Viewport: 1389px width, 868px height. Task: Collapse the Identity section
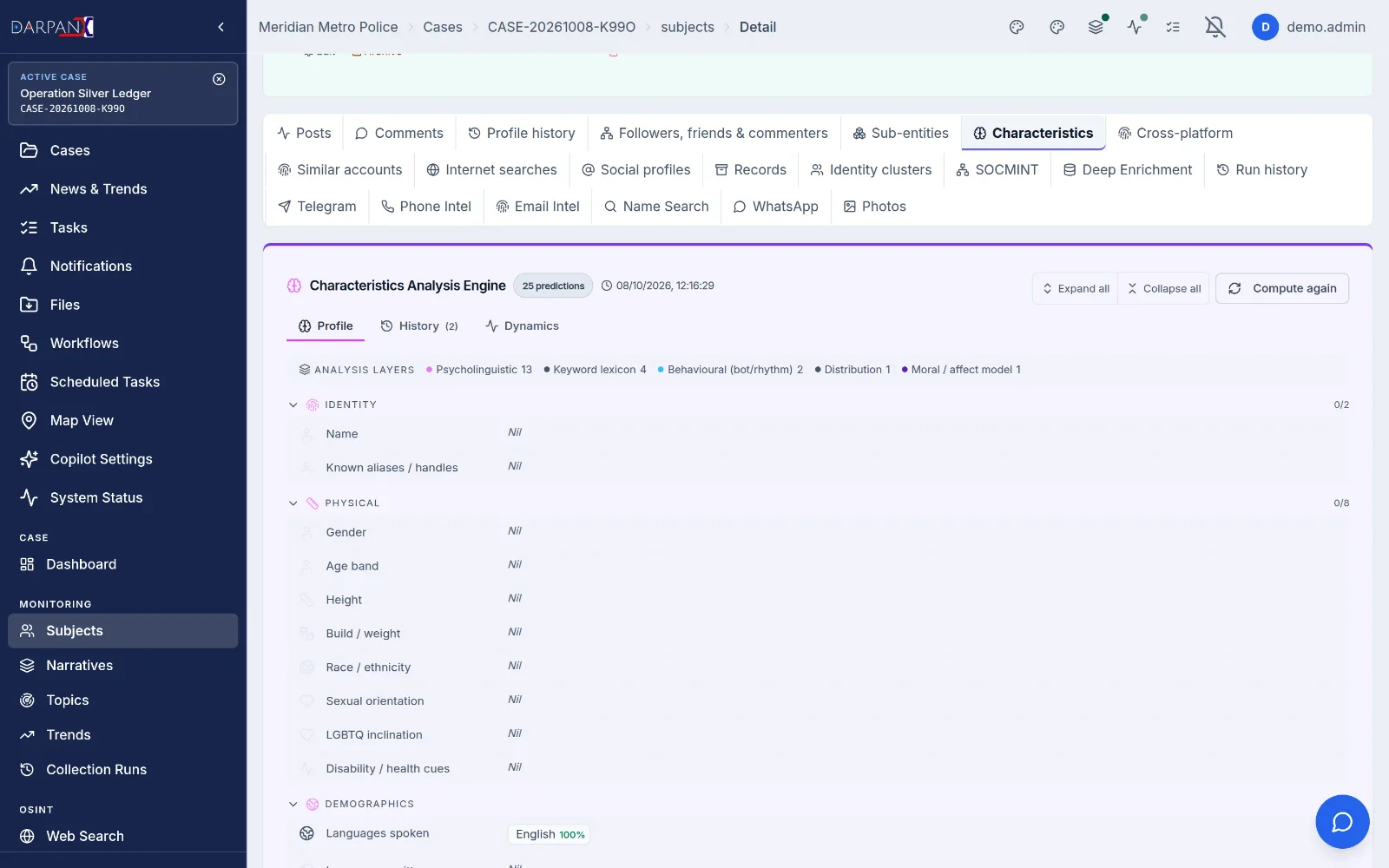click(293, 405)
